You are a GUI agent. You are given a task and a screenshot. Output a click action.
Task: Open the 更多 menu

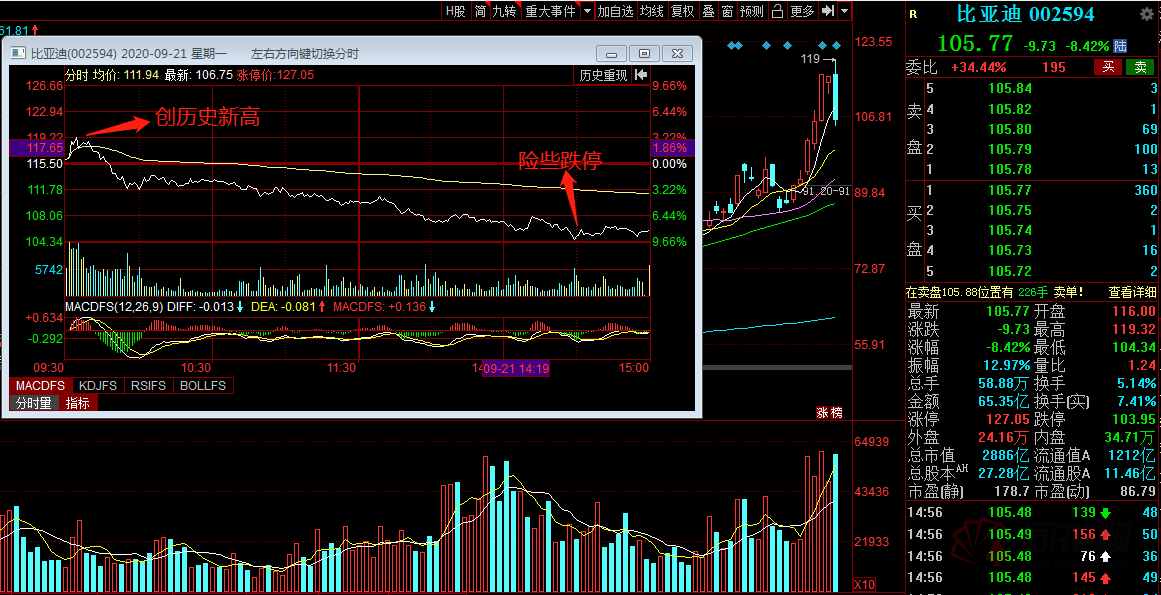[x=802, y=11]
